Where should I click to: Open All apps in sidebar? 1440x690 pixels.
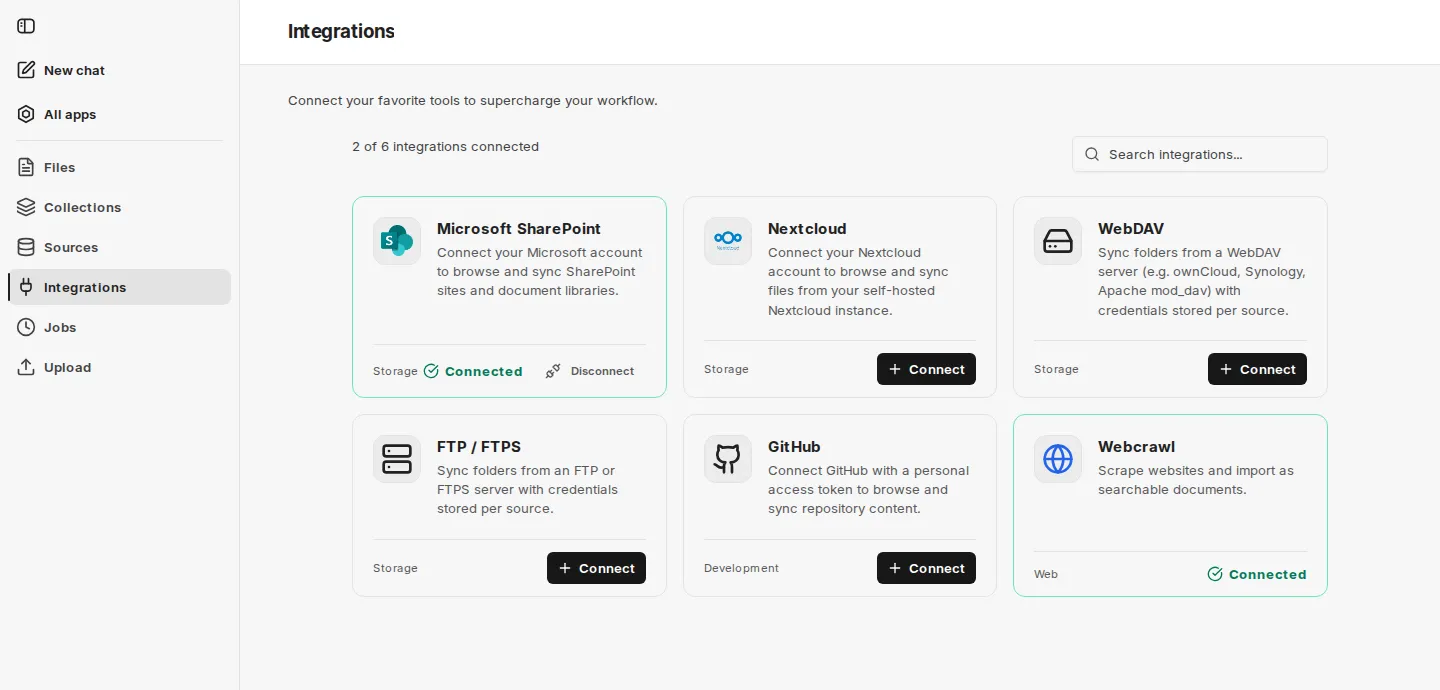[119, 114]
